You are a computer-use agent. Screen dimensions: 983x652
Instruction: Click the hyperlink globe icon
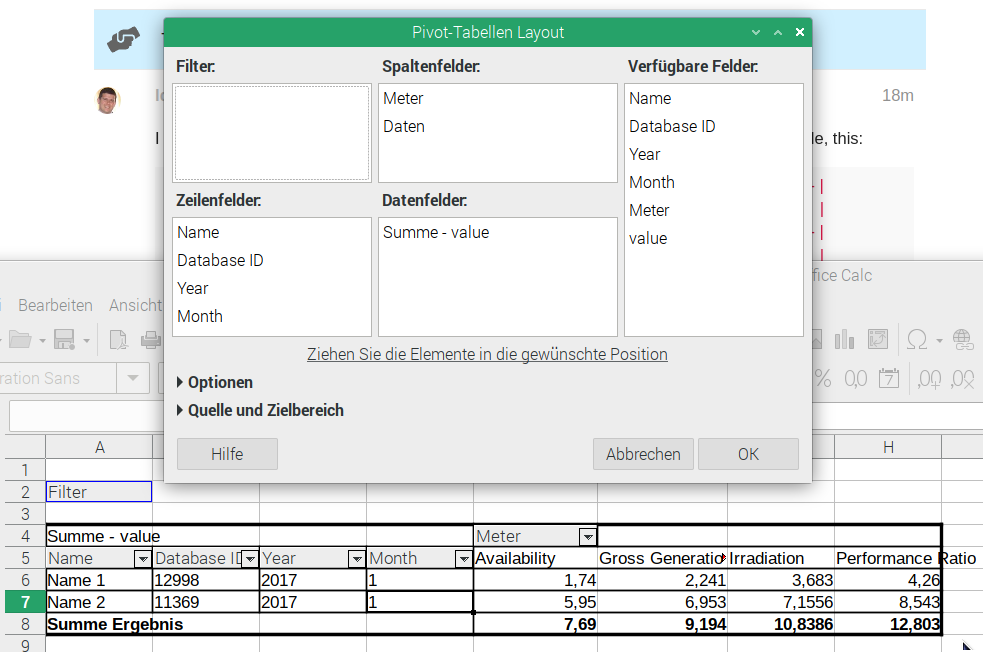962,340
